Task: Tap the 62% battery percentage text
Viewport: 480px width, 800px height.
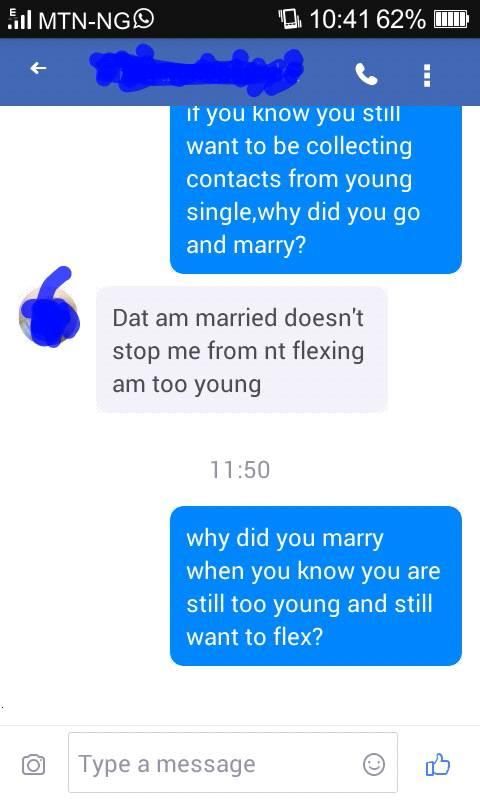Action: click(x=401, y=19)
